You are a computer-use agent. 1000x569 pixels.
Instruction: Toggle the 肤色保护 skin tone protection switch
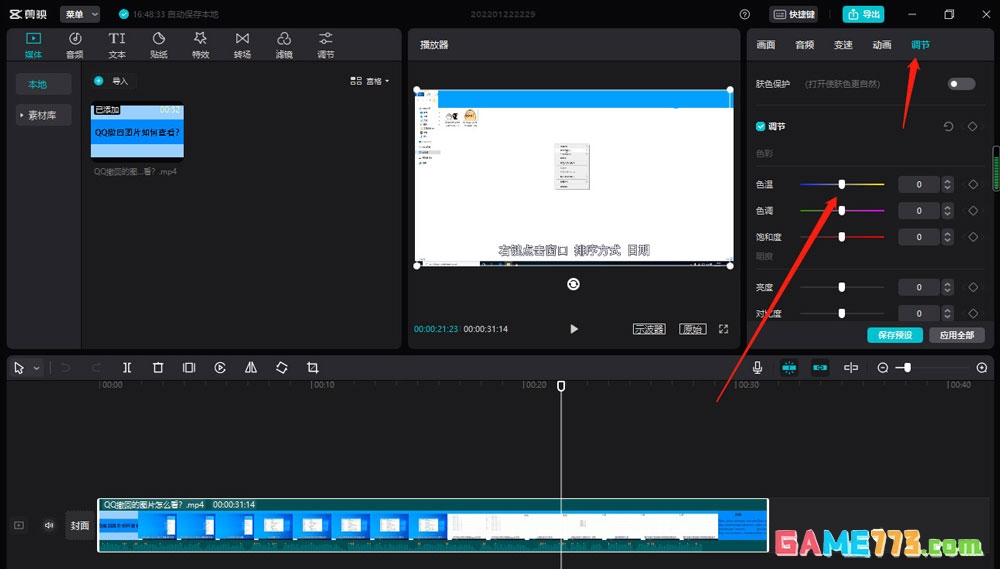pos(961,84)
